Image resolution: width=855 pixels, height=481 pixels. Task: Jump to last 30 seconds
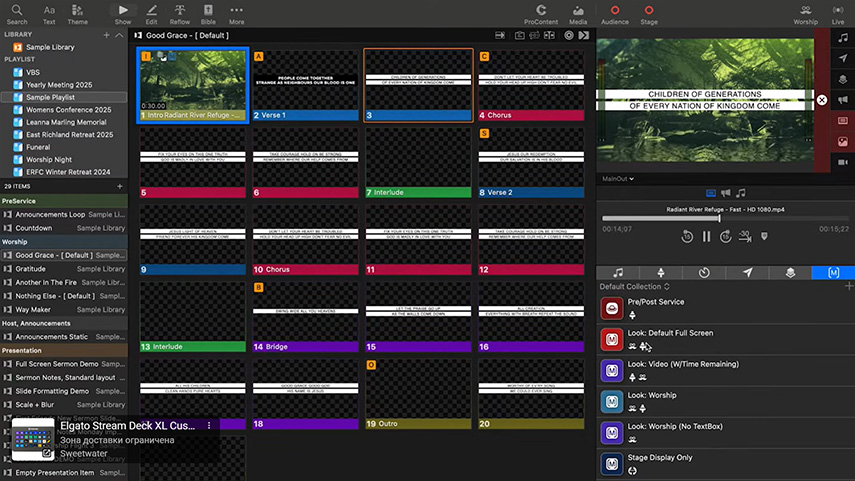coord(745,237)
